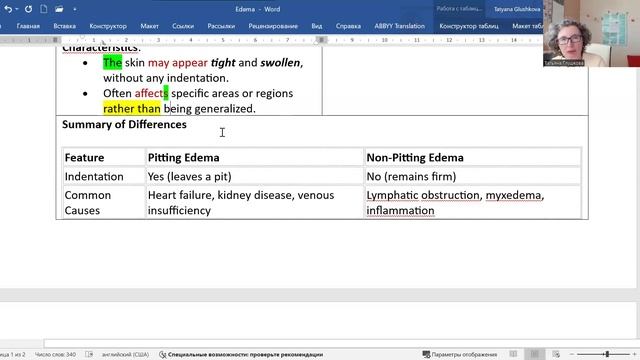640x360 pixels.
Task: Click the accessibility recommendations status message
Action: coord(241,354)
